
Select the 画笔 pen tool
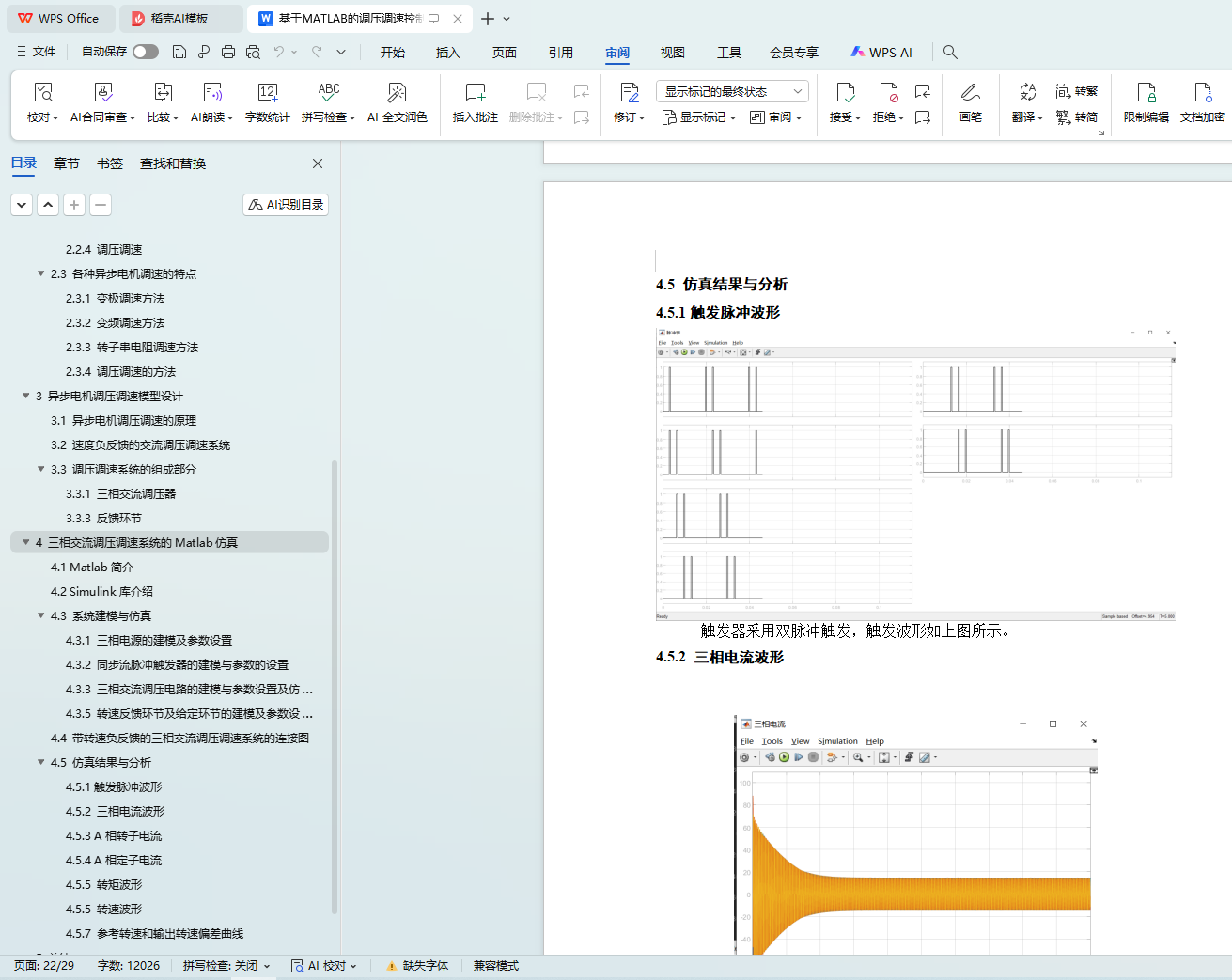pyautogui.click(x=970, y=93)
